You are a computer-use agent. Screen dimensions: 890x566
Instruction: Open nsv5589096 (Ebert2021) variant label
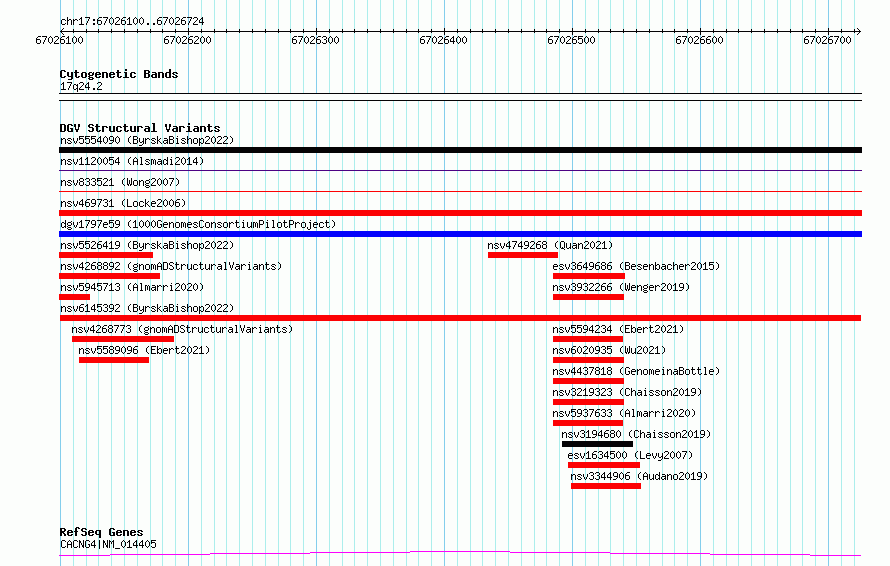coord(144,350)
